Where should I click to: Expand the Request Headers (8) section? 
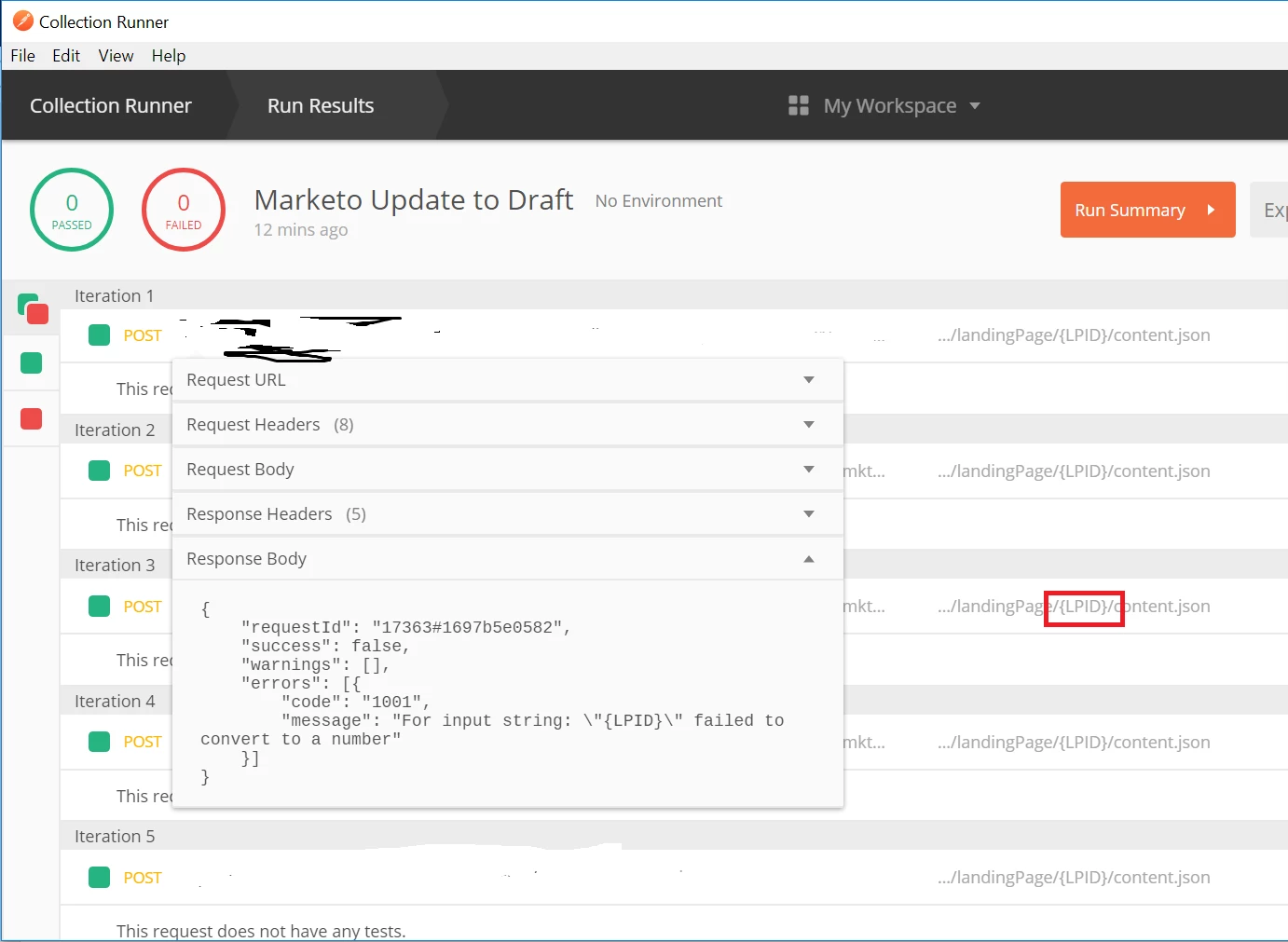click(508, 425)
